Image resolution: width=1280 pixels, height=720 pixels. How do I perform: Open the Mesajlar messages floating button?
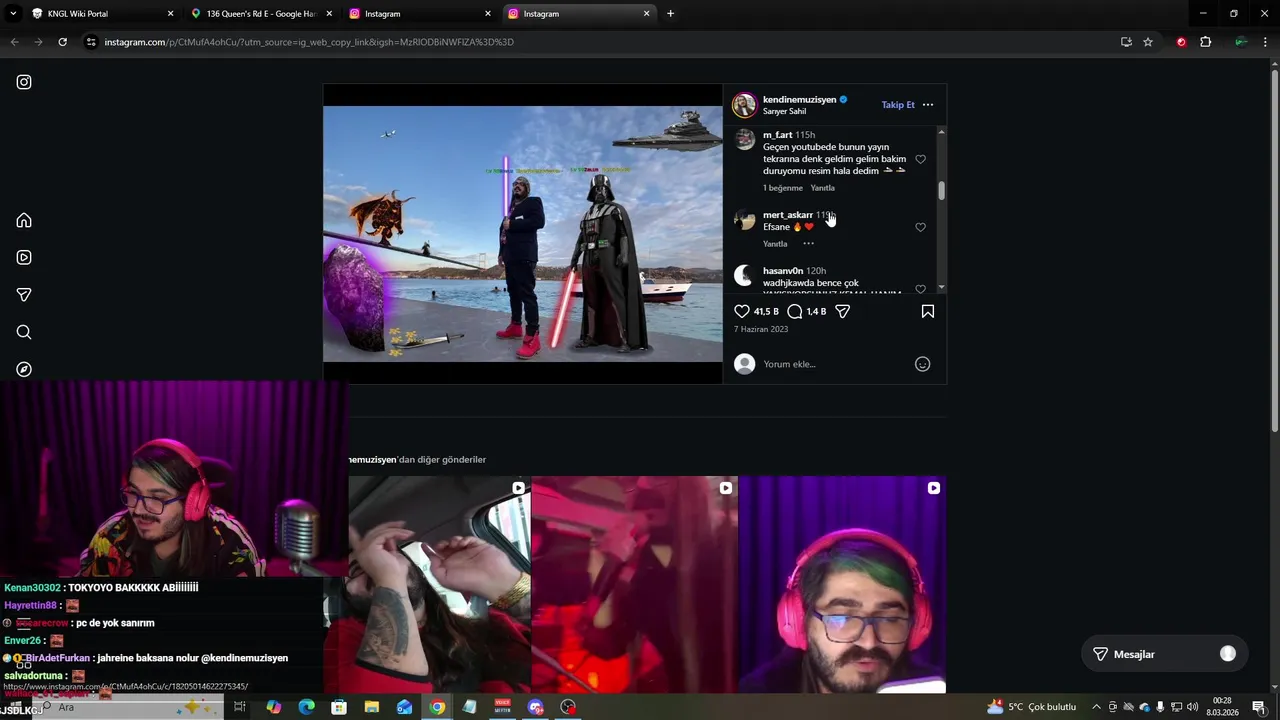point(1165,654)
